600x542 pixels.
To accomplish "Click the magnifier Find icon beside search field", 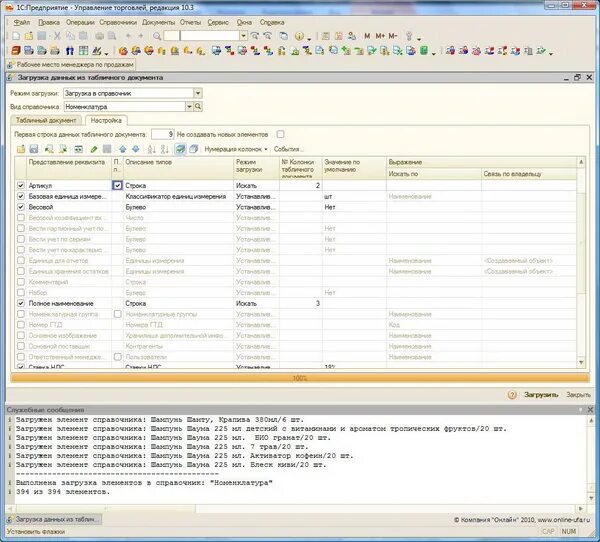I will click(157, 36).
